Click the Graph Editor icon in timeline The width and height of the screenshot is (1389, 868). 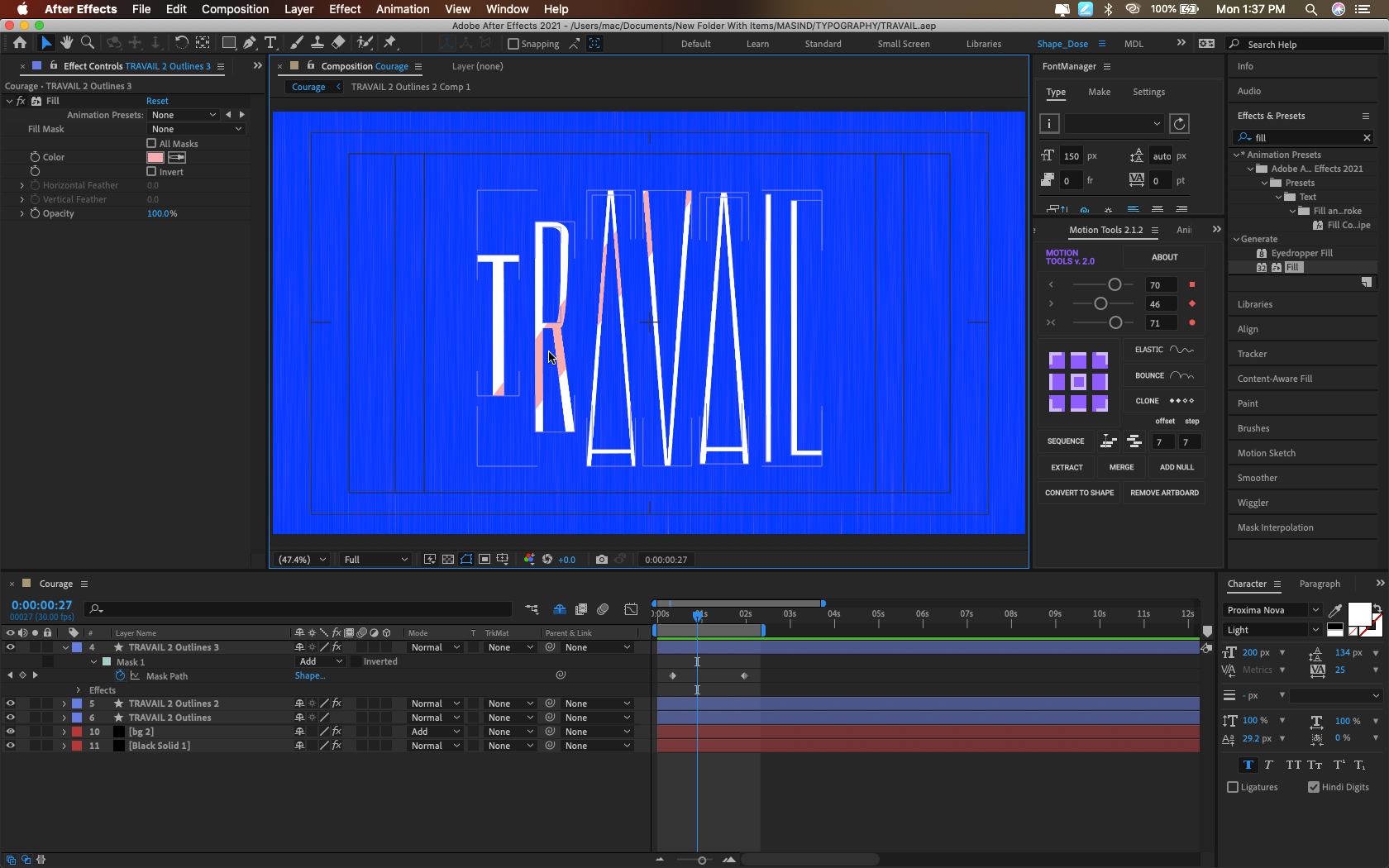pos(631,609)
